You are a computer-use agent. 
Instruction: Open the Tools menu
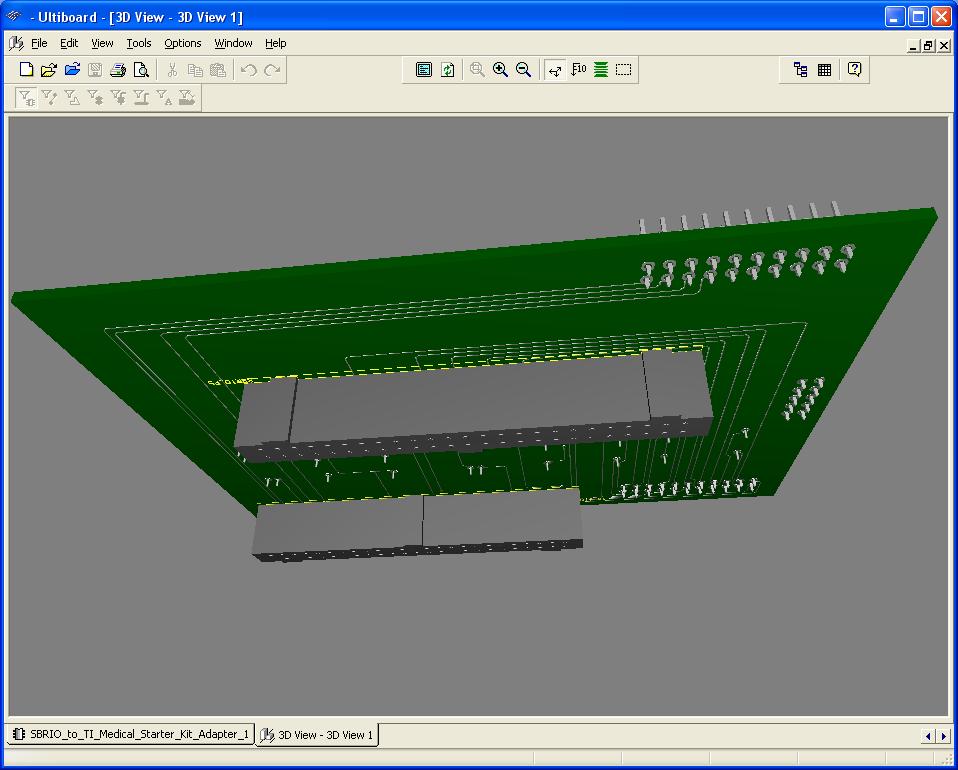point(139,44)
